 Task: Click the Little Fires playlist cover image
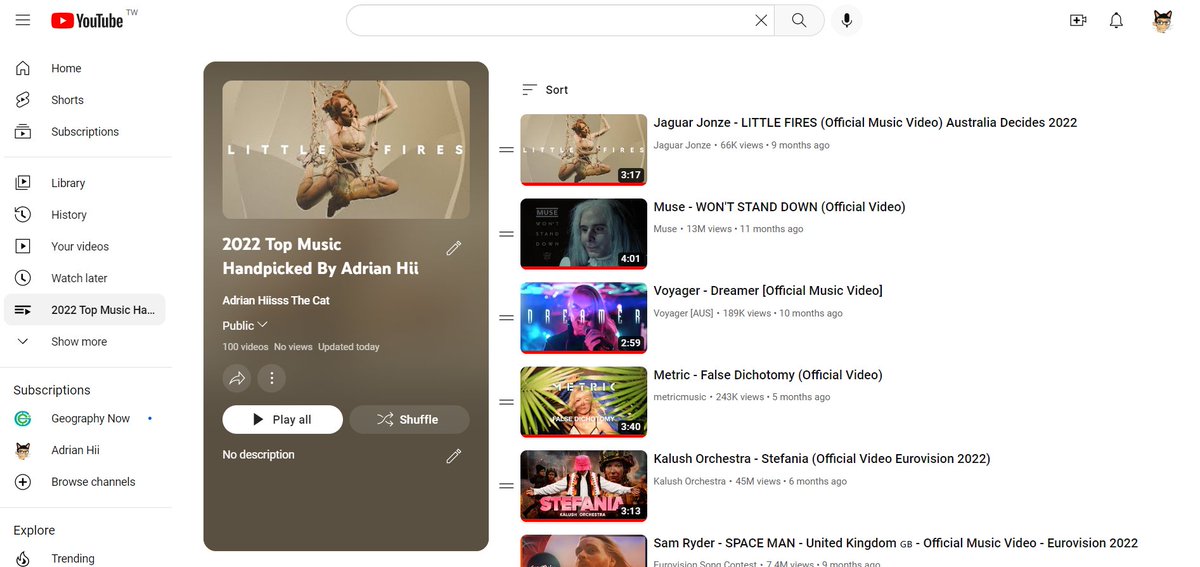[x=346, y=150]
